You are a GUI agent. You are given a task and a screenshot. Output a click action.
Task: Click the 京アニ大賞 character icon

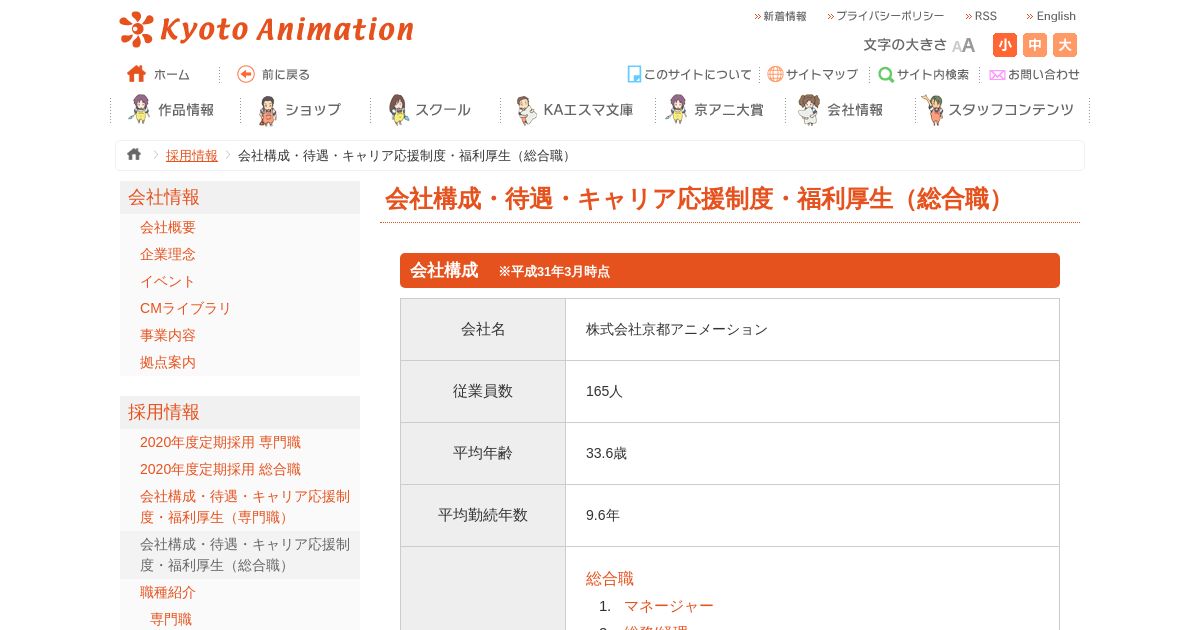tap(677, 109)
